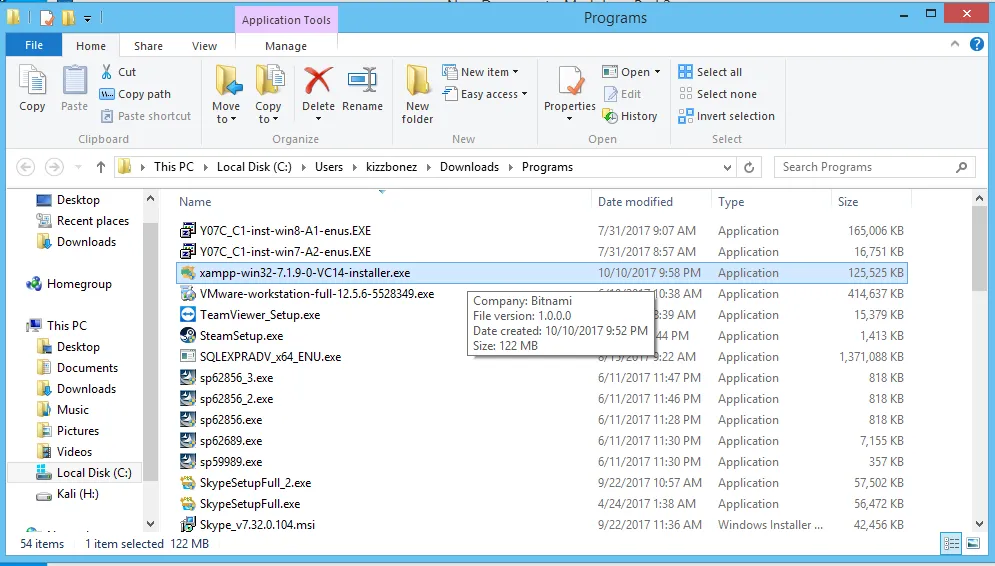Click Copy path in Clipboard group

[135, 94]
